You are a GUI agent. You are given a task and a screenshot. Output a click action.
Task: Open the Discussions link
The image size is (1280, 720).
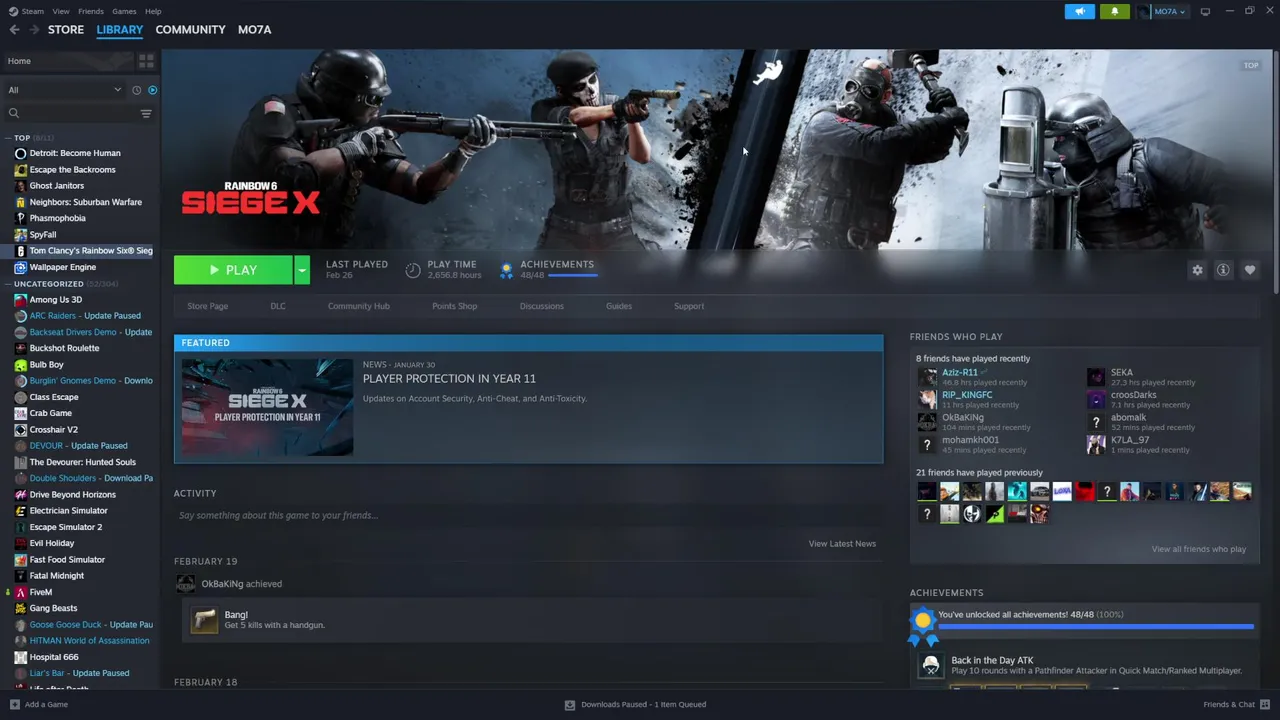(x=542, y=306)
